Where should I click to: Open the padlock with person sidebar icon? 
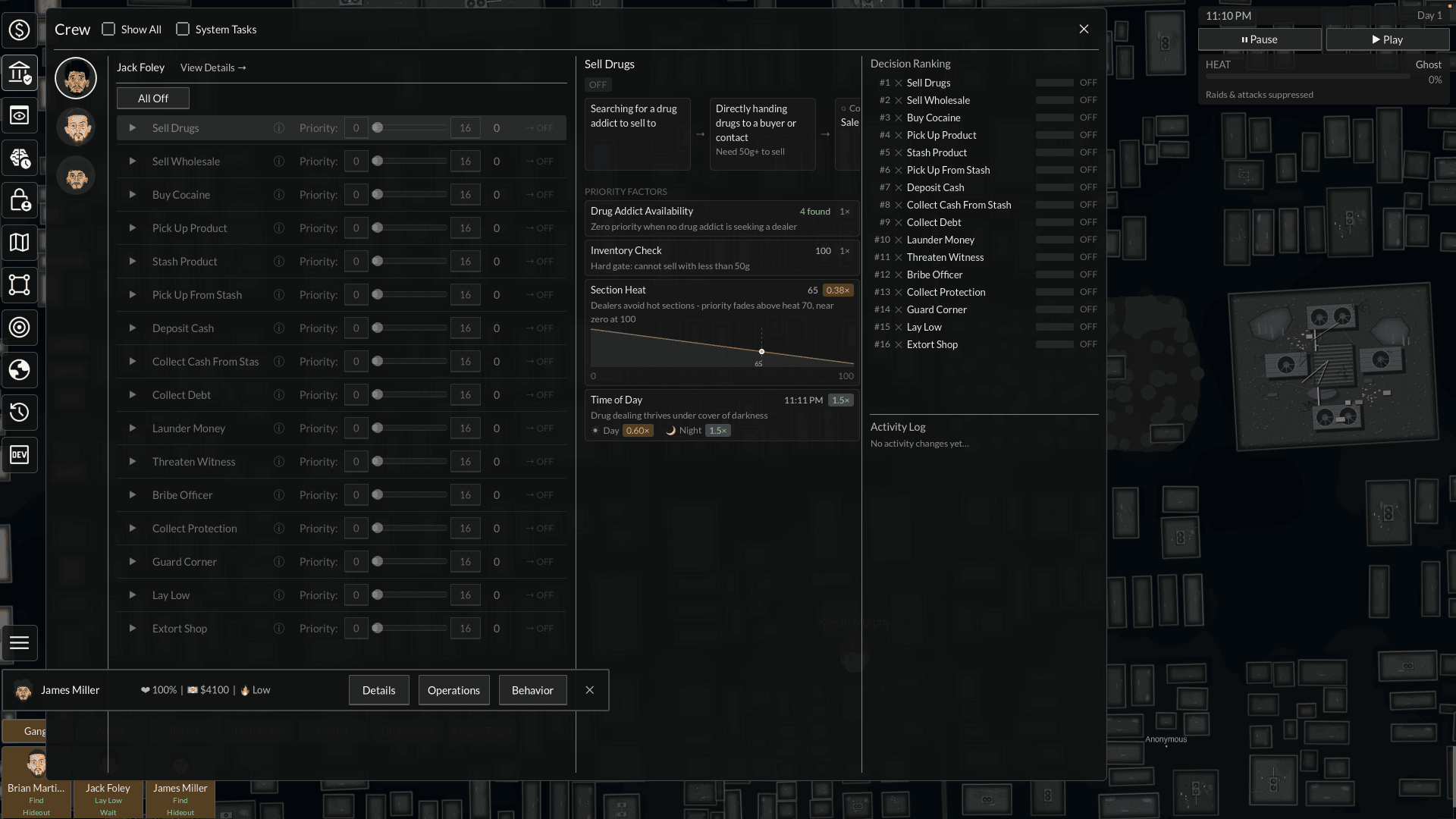pos(19,200)
